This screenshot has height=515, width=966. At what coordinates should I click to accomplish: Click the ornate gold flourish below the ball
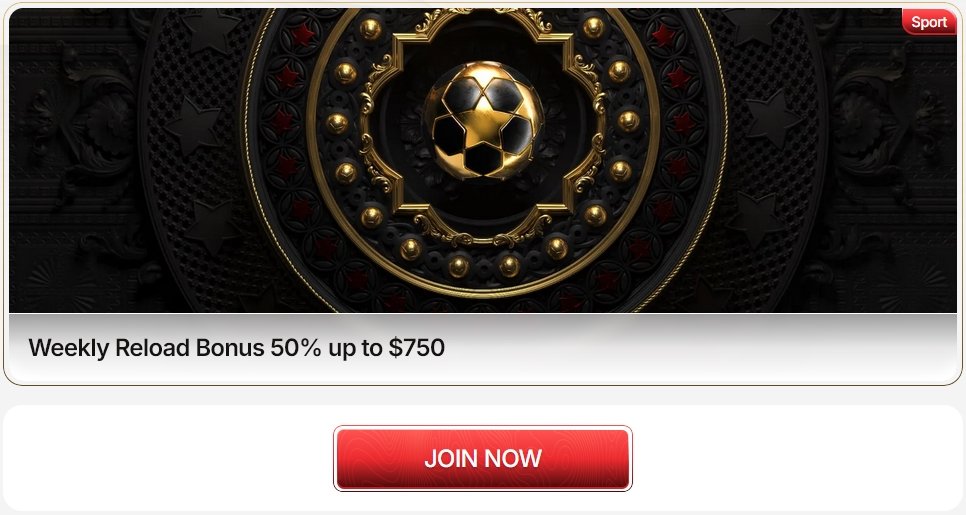(x=483, y=229)
